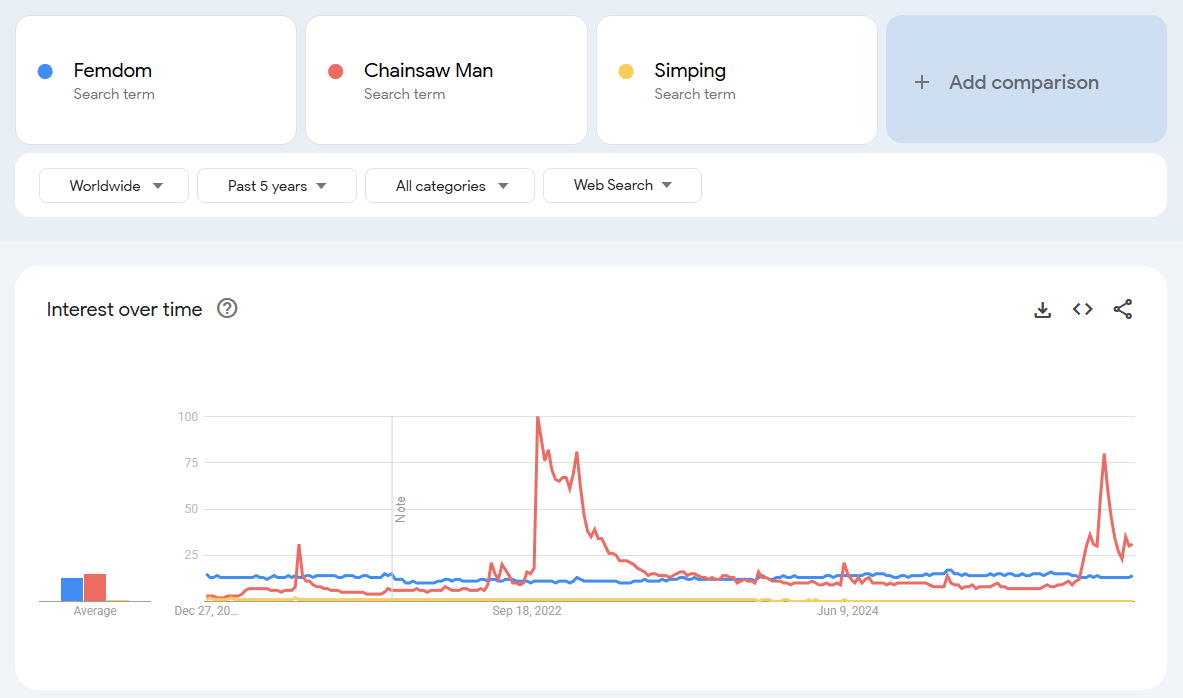1183x698 pixels.
Task: Click the blue Femdom average bar
Action: (x=72, y=590)
